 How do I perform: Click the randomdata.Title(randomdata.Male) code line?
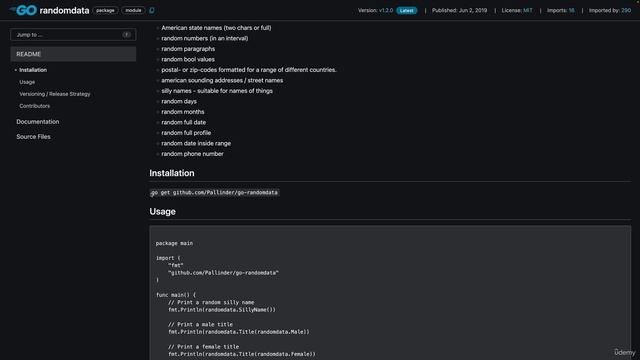point(239,332)
